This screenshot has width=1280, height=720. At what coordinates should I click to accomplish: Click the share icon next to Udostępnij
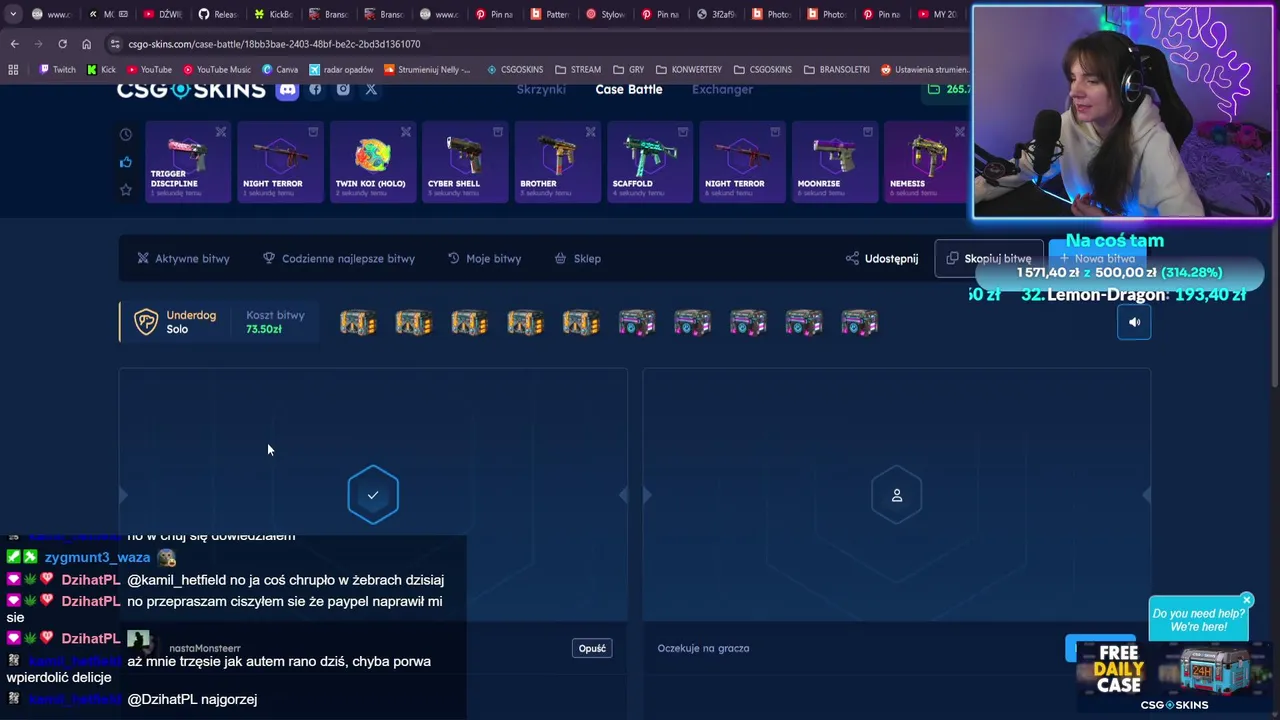[852, 258]
